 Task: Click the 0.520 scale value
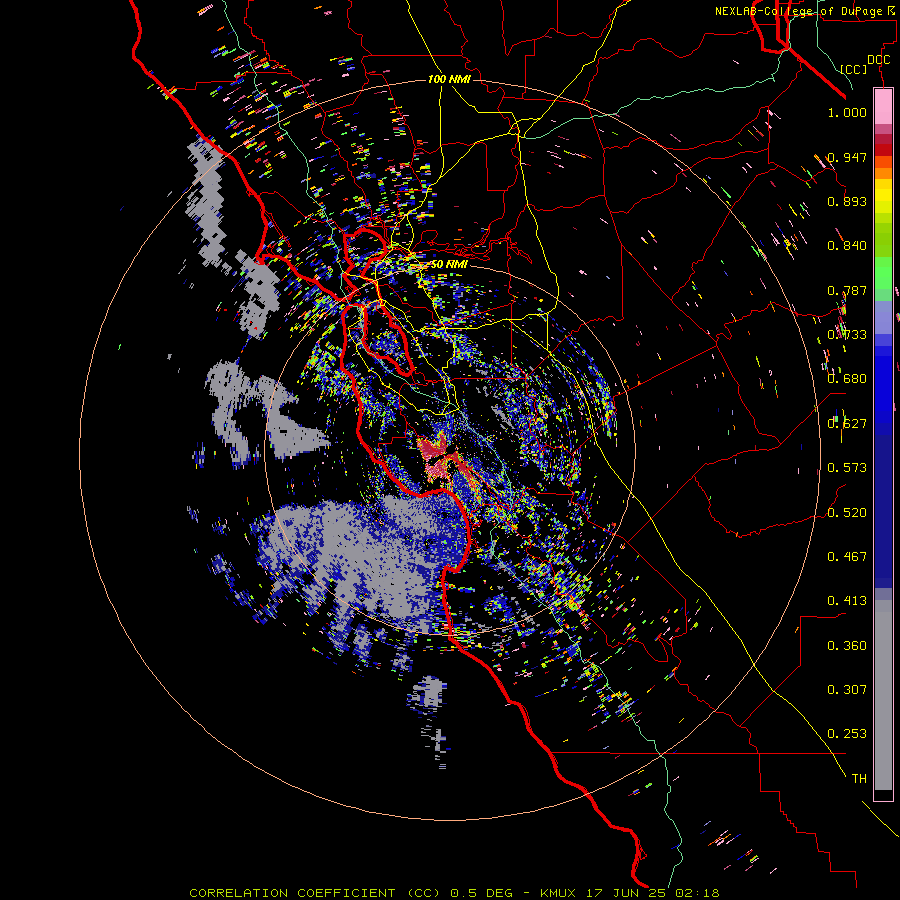(847, 513)
